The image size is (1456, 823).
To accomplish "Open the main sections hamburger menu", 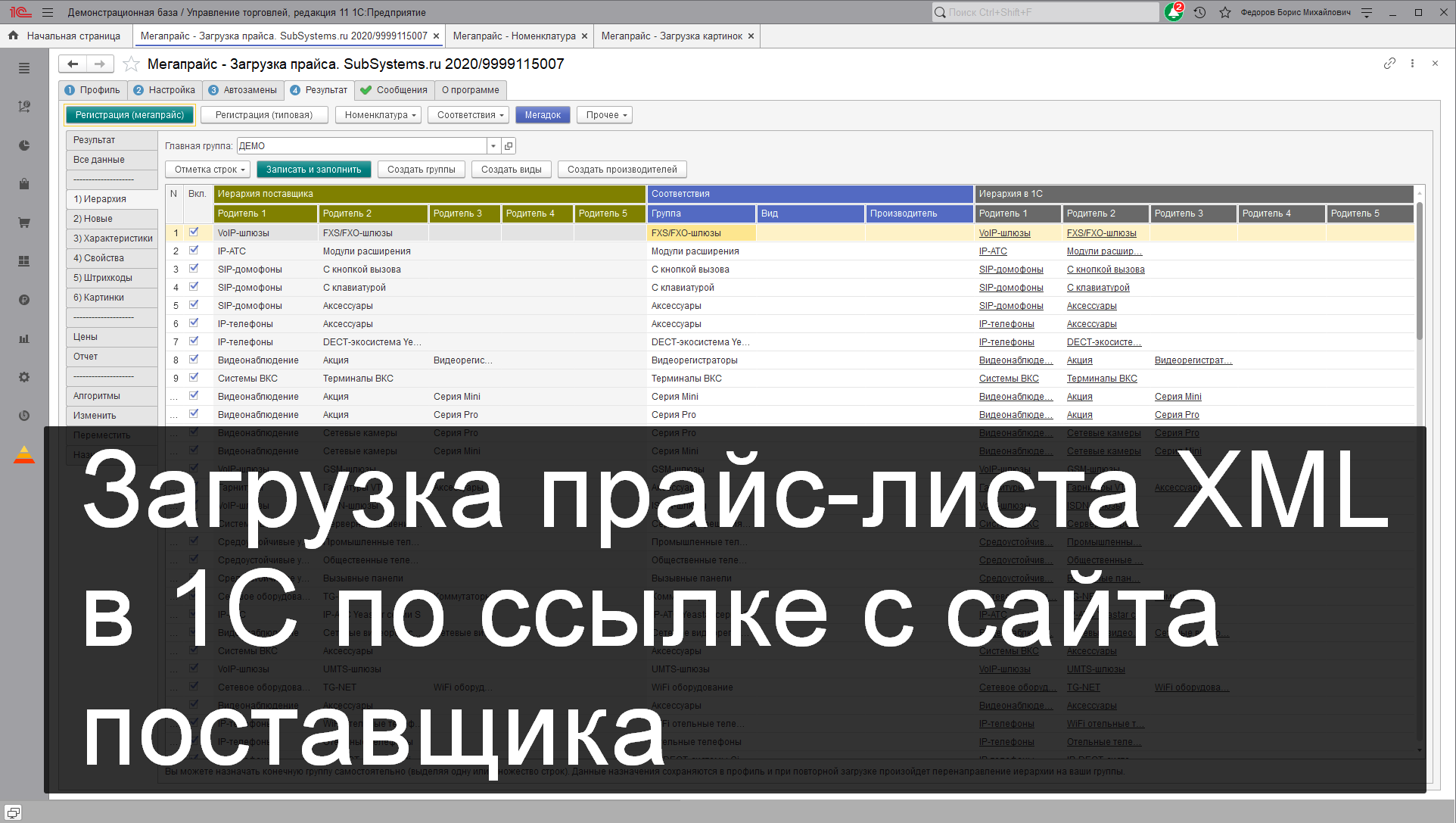I will [23, 68].
